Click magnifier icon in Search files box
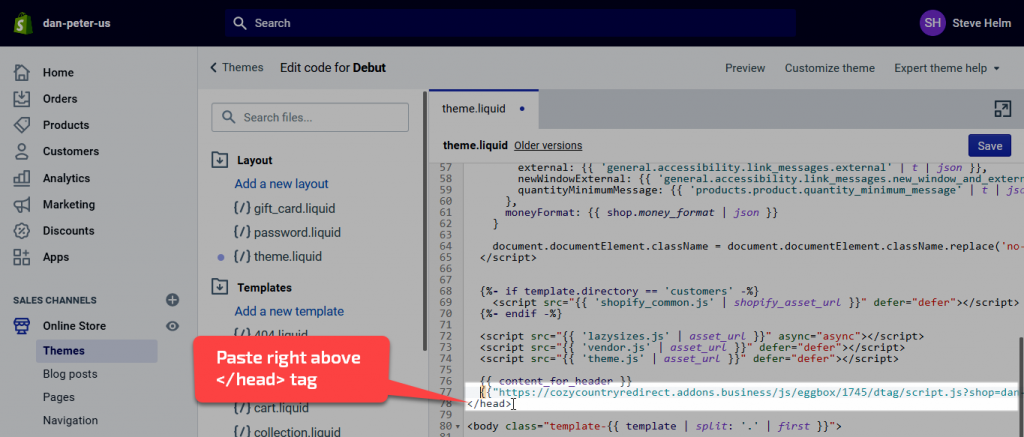This screenshot has height=437, width=1024. (x=229, y=117)
